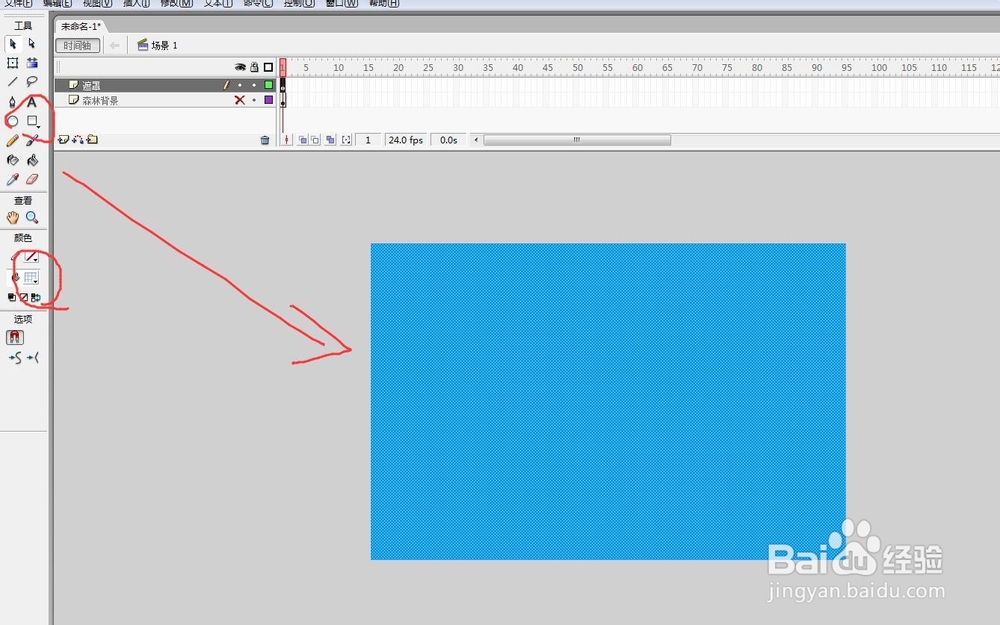Toggle visibility of all layers eye icon

tap(240, 67)
